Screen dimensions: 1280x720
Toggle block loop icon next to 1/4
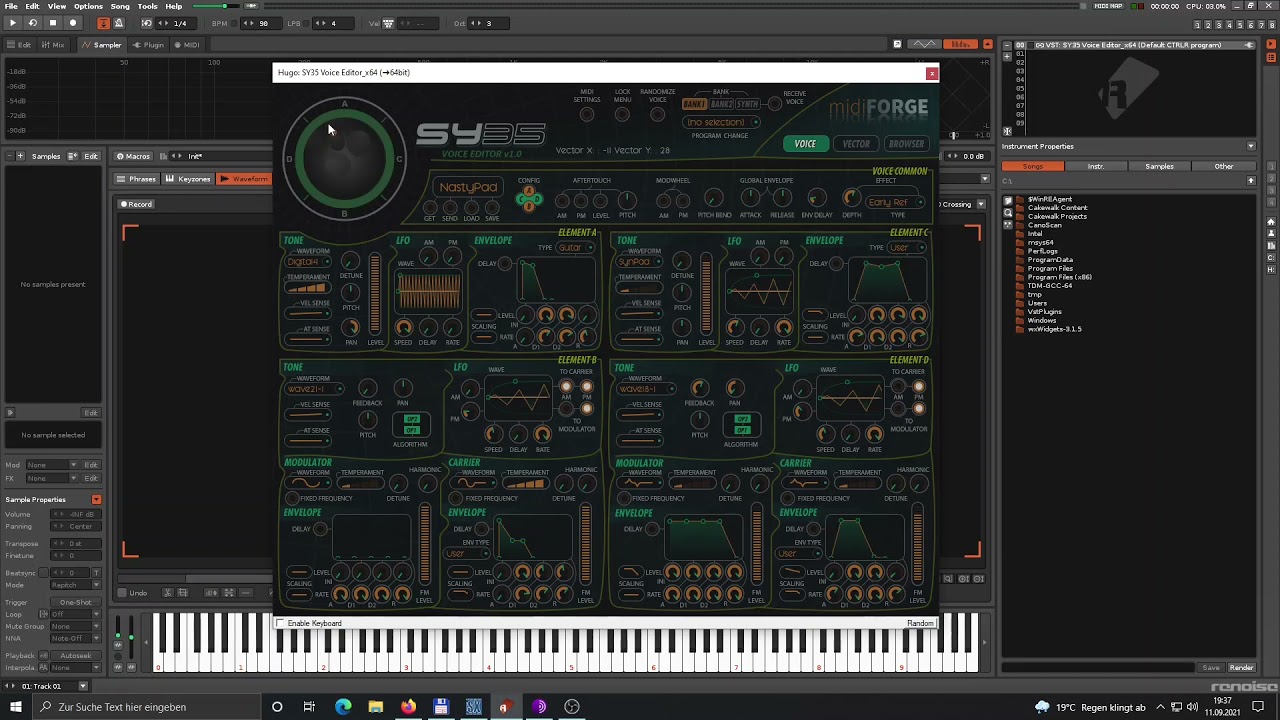click(147, 23)
